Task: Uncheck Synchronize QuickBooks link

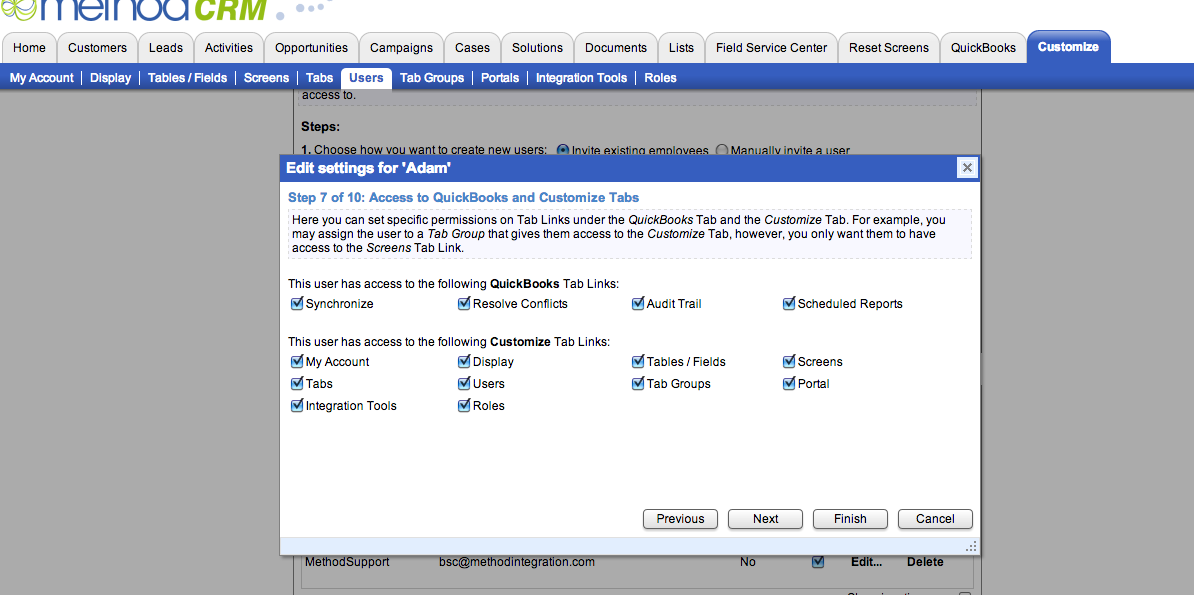Action: pos(297,303)
